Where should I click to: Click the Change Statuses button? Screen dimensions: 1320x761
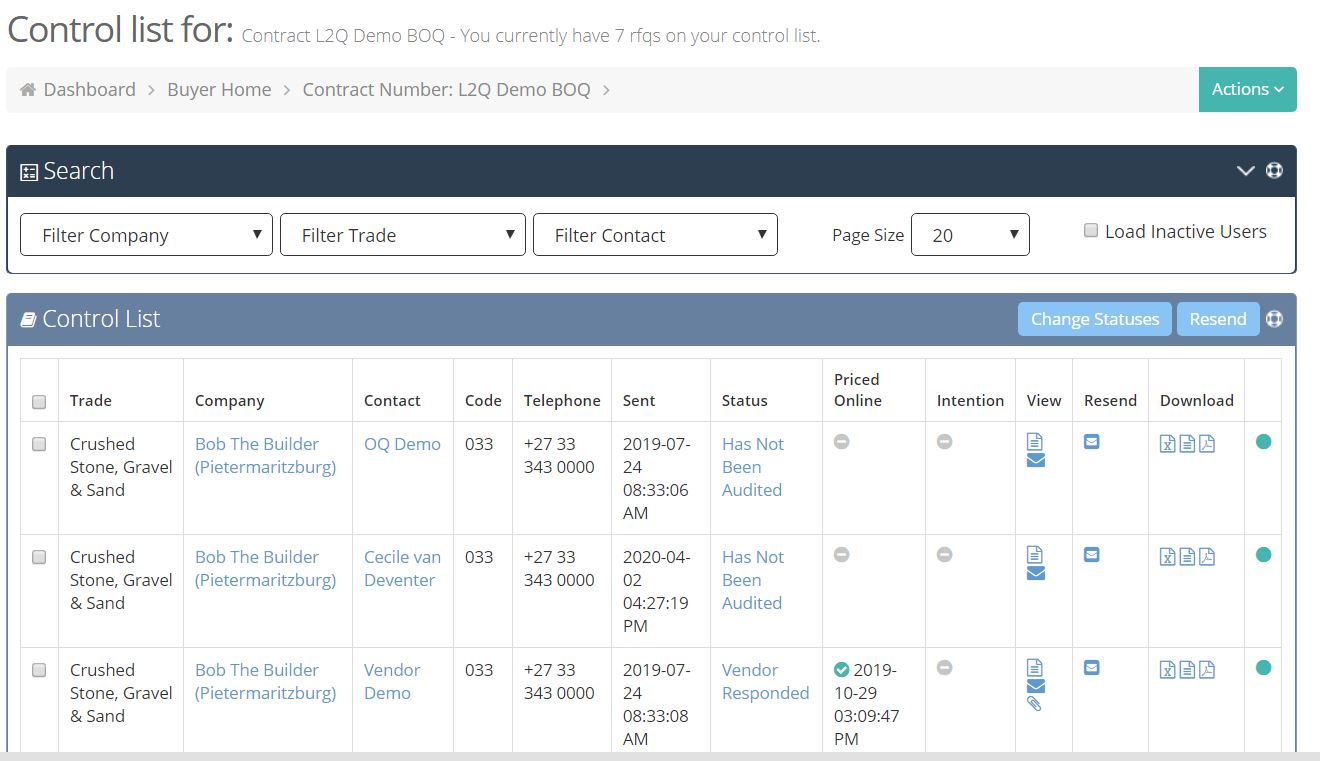(1095, 319)
